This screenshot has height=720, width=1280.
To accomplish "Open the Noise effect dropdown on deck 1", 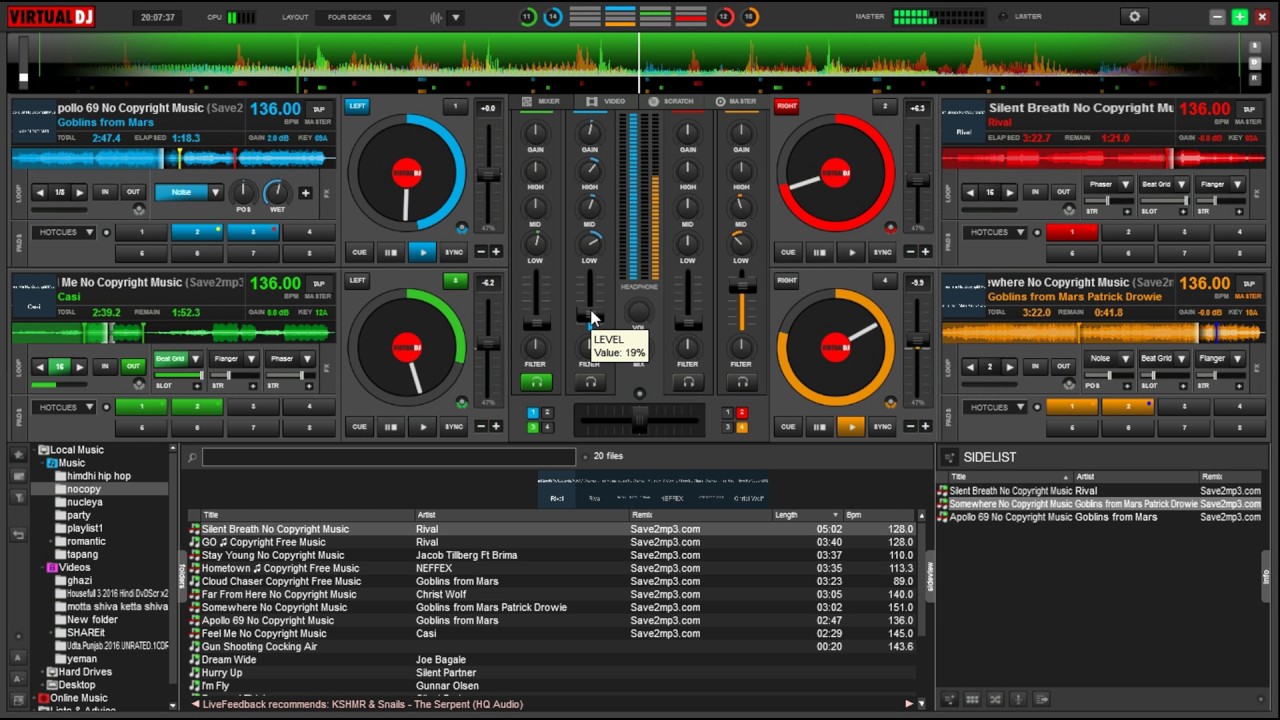I will pos(215,192).
